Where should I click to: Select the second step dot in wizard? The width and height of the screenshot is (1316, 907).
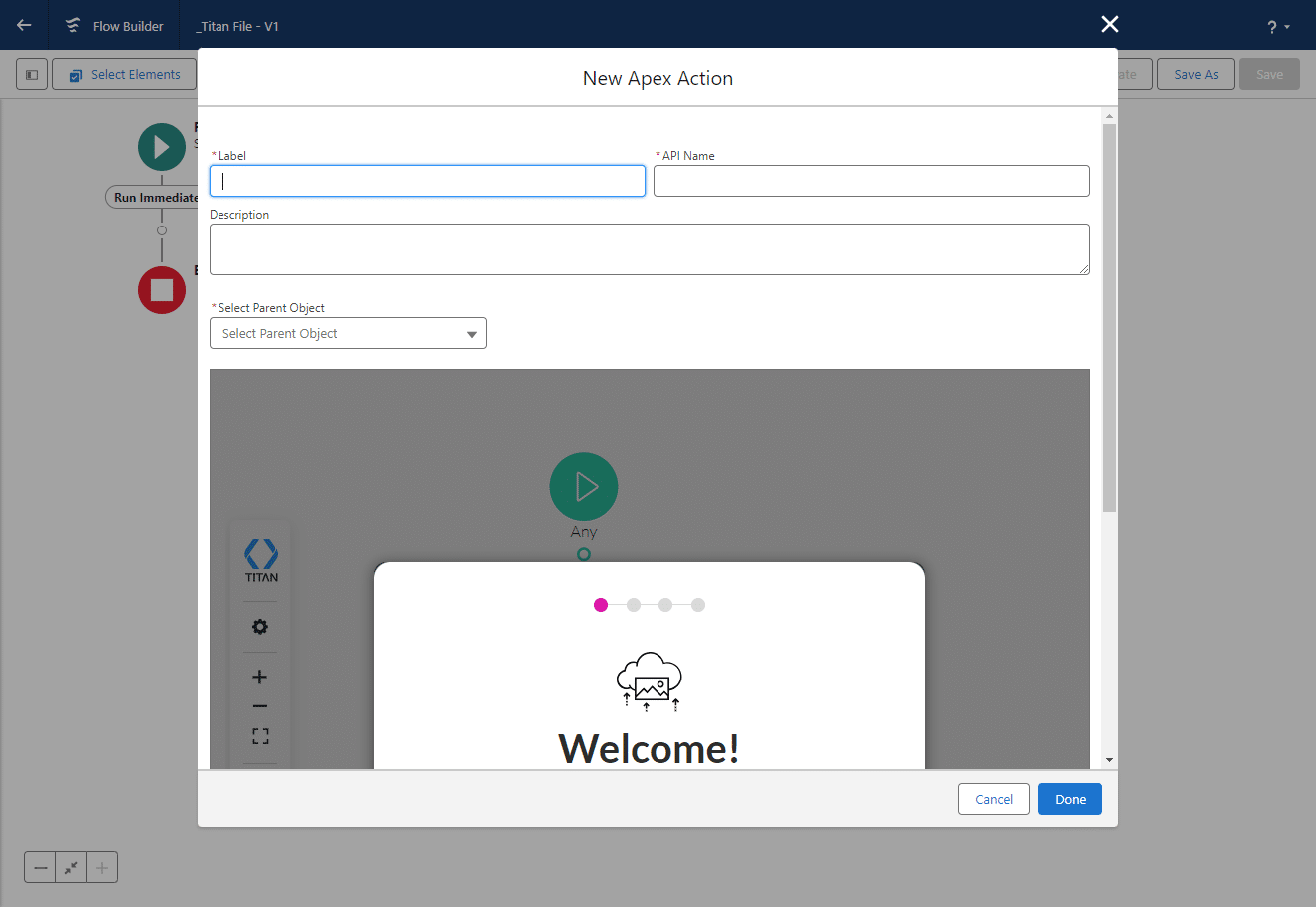(x=634, y=605)
